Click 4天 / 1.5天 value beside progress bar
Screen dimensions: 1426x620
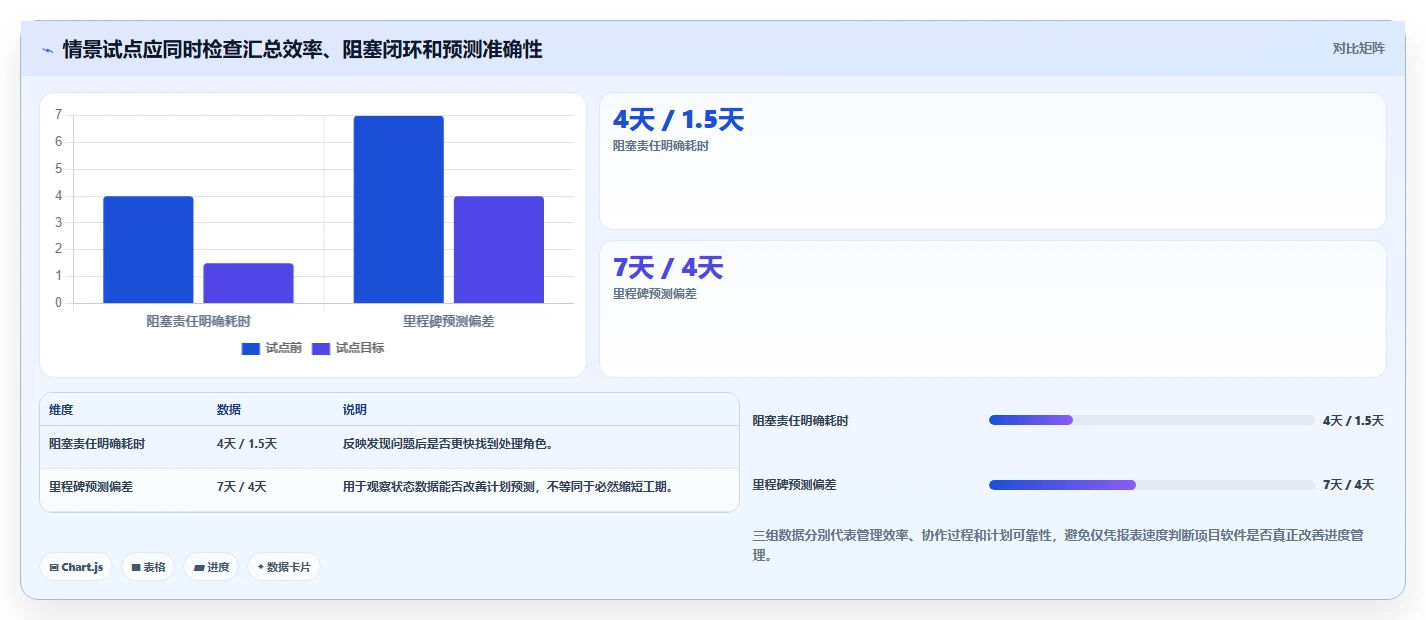(x=1353, y=421)
